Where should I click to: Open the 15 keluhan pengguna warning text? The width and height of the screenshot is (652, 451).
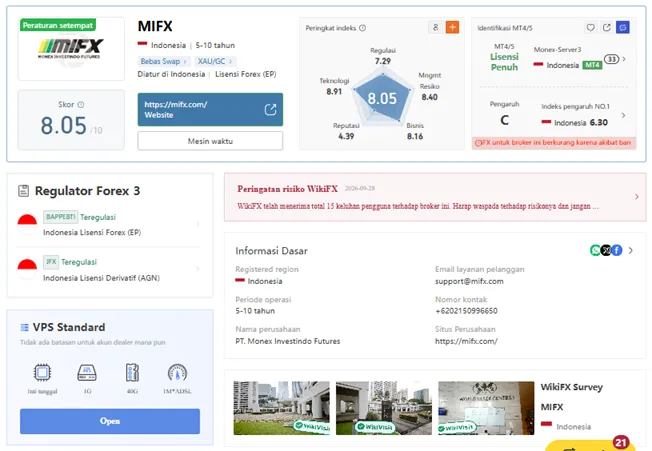point(418,206)
